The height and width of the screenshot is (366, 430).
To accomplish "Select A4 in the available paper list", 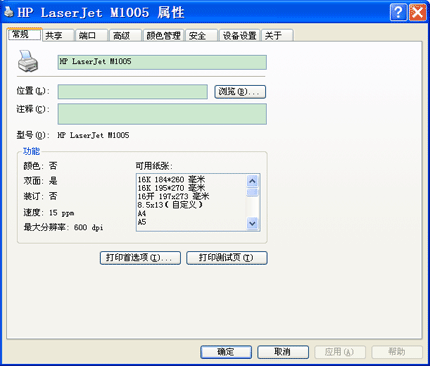I will (x=142, y=213).
